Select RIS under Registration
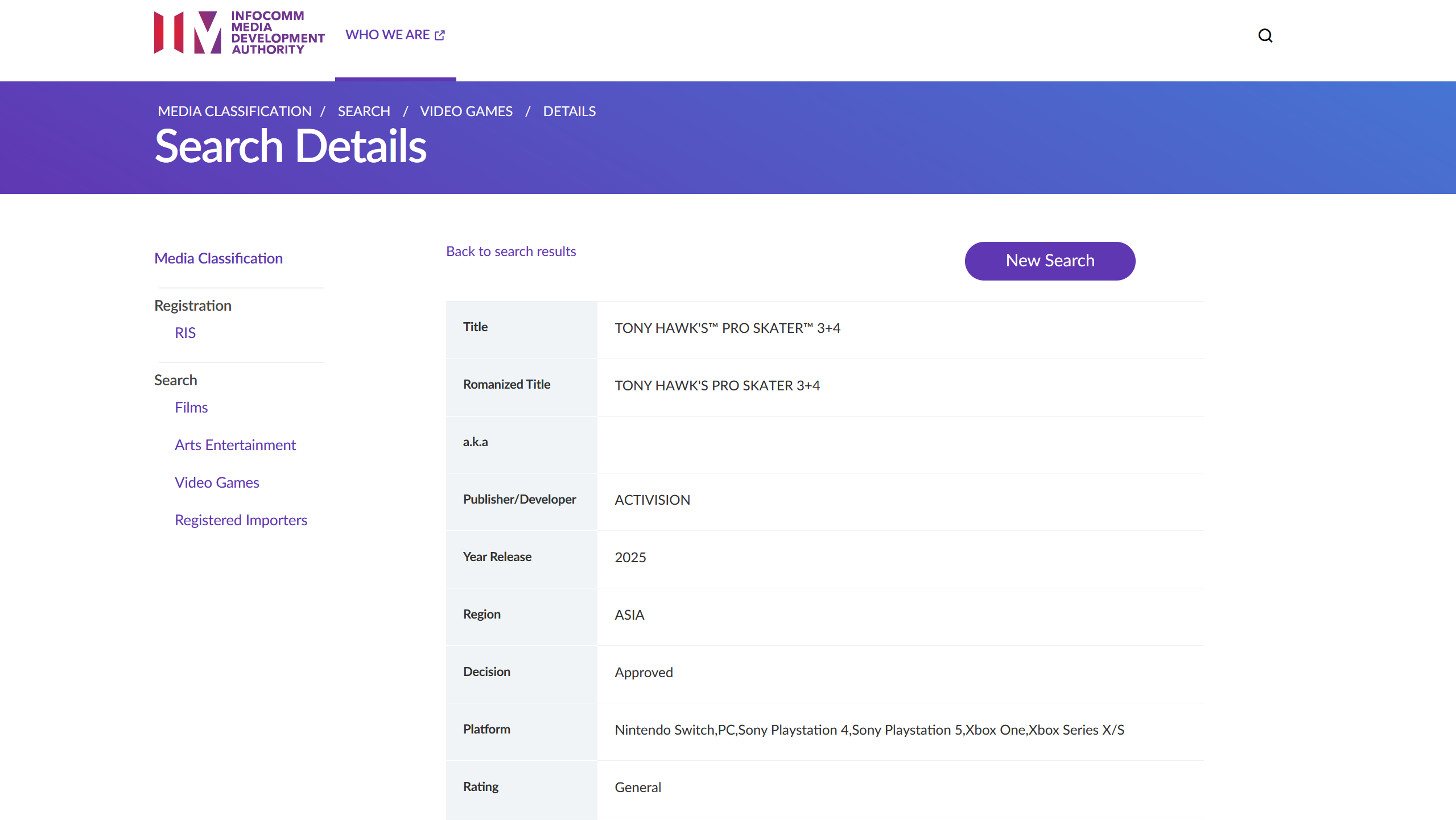The width and height of the screenshot is (1456, 820). tap(185, 333)
